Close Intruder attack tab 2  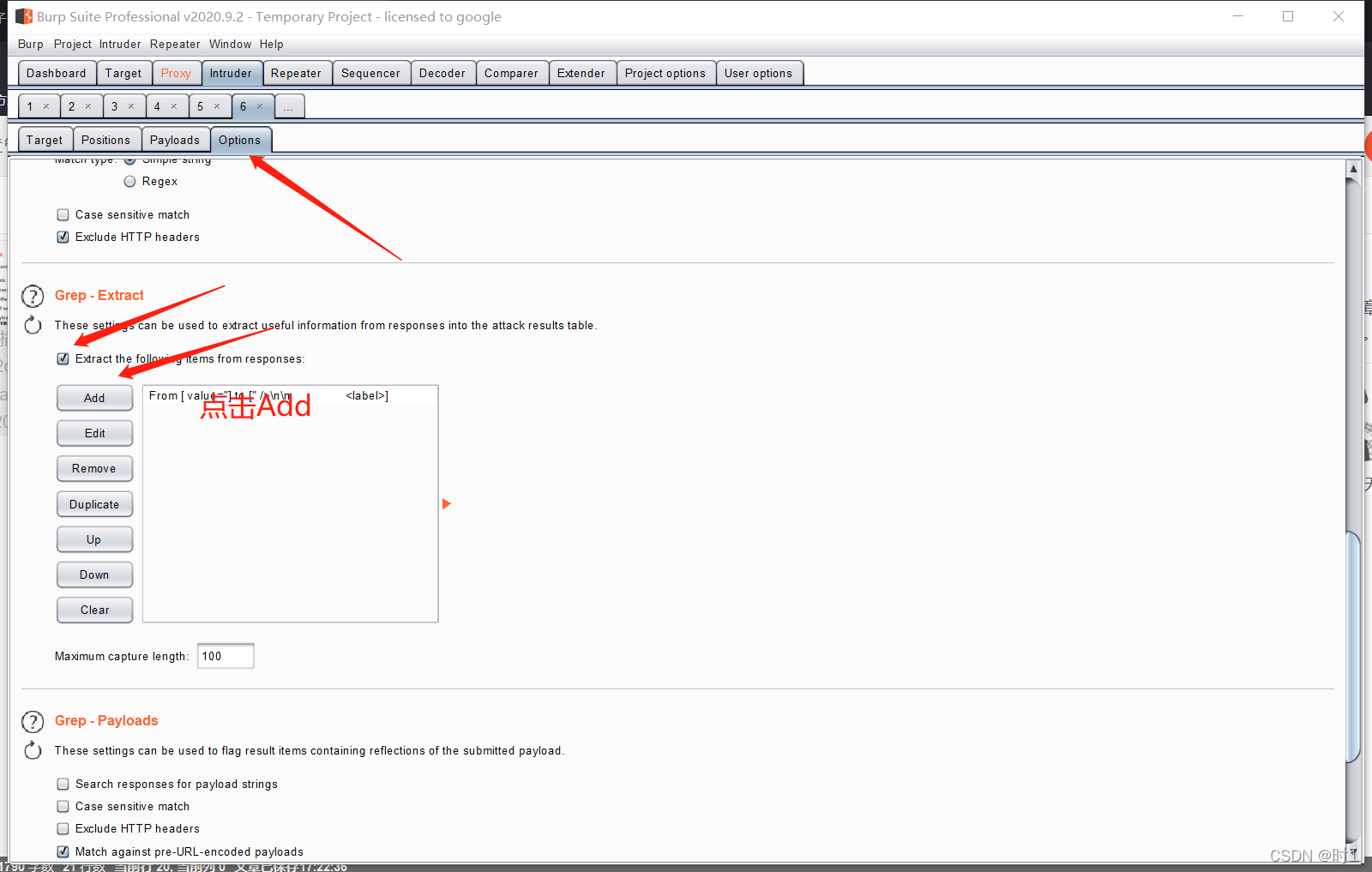coord(88,106)
